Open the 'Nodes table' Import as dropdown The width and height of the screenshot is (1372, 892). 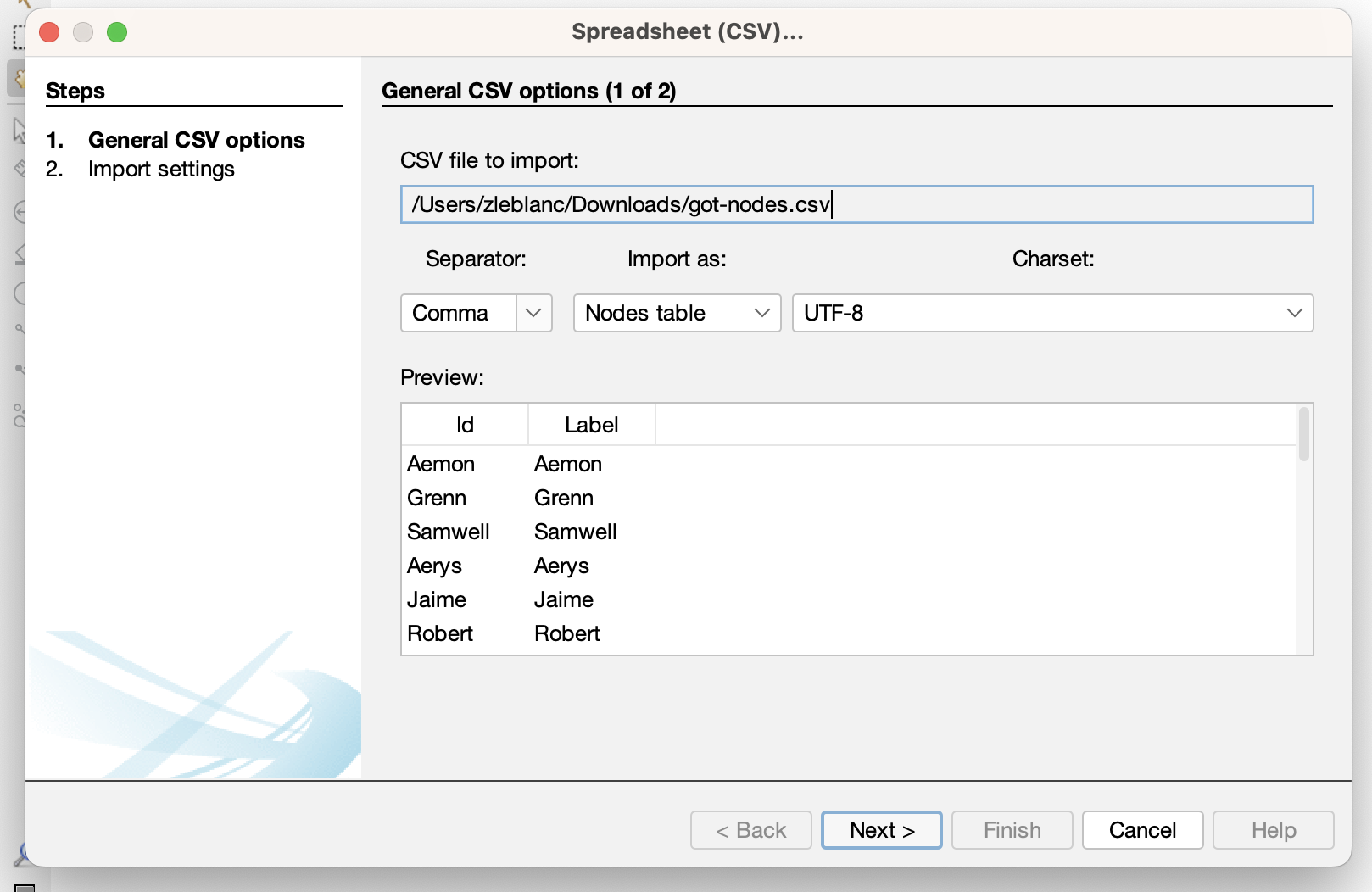pos(677,313)
